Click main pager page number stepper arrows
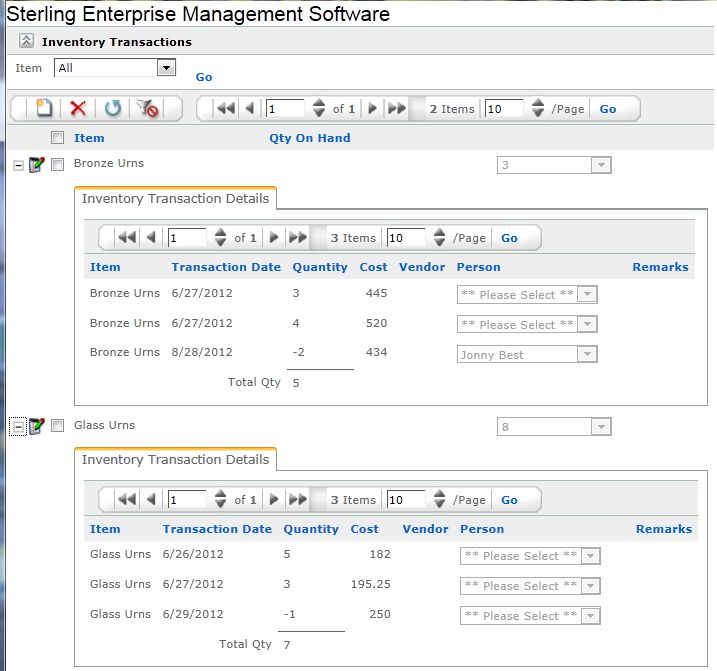717x671 pixels. (319, 108)
